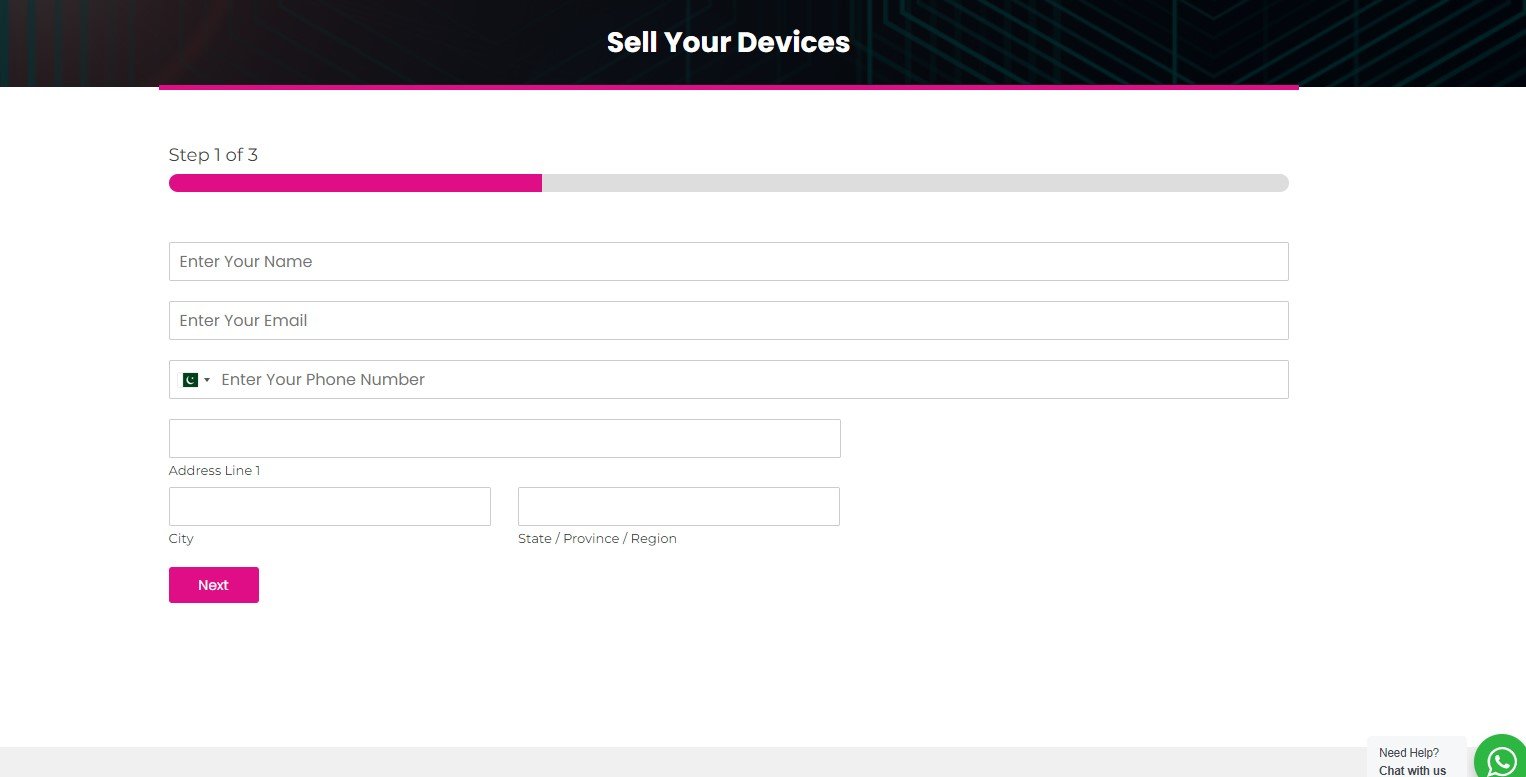
Task: Focus the Enter Your Name field
Action: pos(728,261)
